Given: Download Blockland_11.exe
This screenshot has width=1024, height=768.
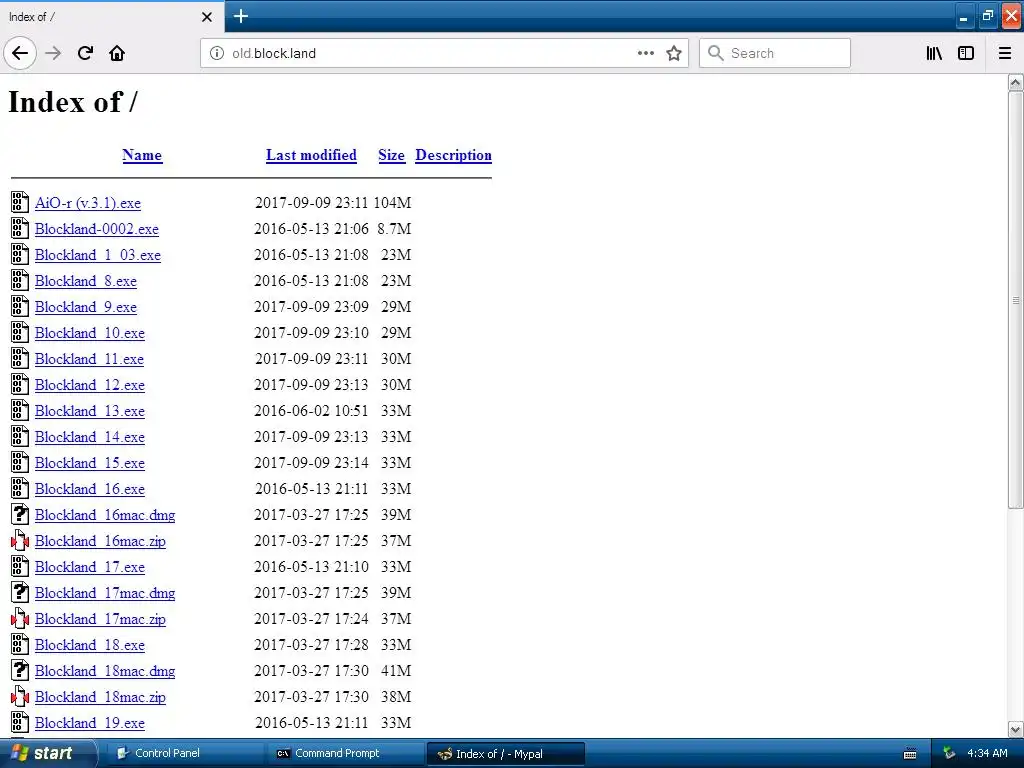Looking at the screenshot, I should [89, 359].
